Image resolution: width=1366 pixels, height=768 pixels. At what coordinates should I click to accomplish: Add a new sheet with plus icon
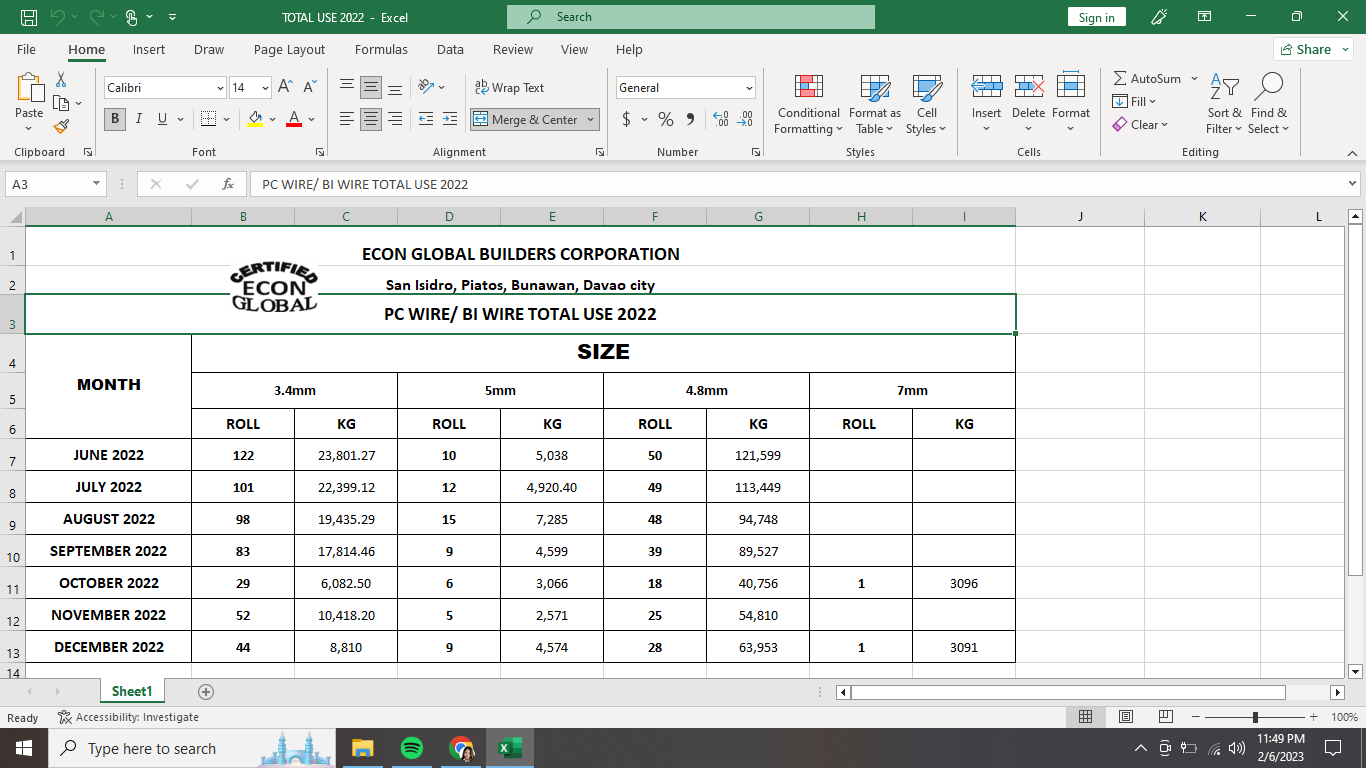(x=206, y=692)
